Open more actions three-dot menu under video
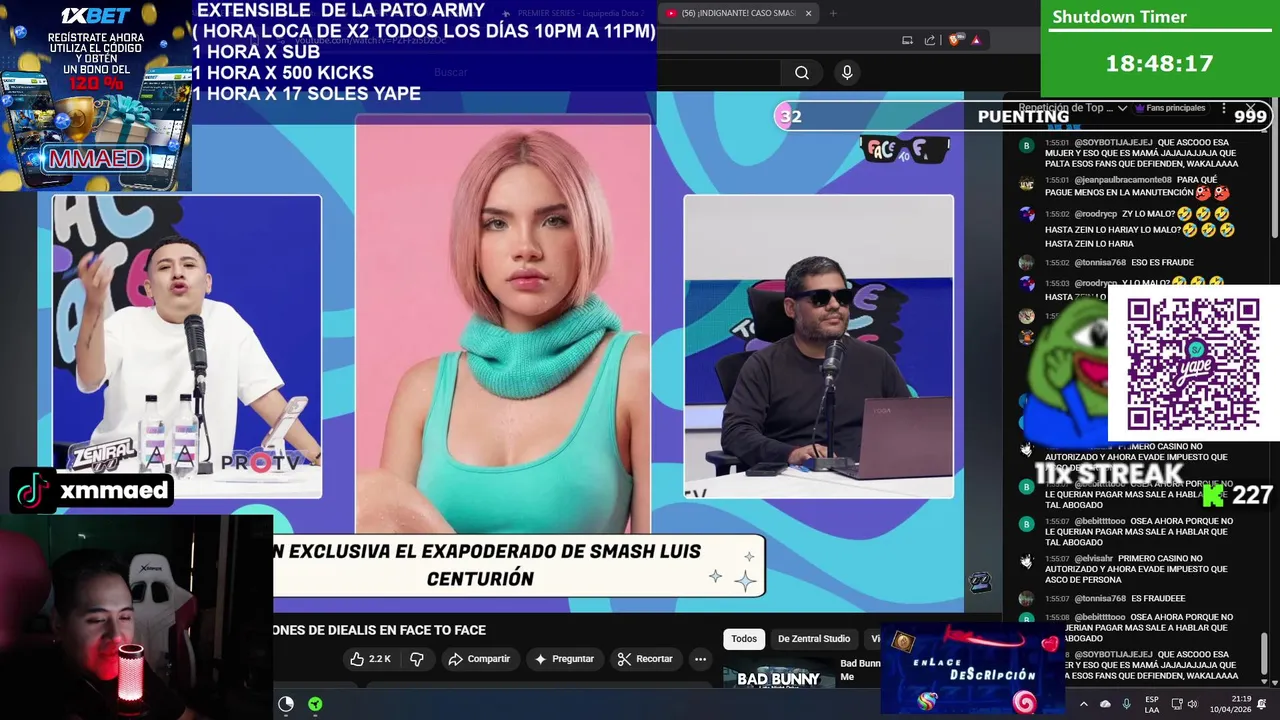1280x720 pixels. 700,659
